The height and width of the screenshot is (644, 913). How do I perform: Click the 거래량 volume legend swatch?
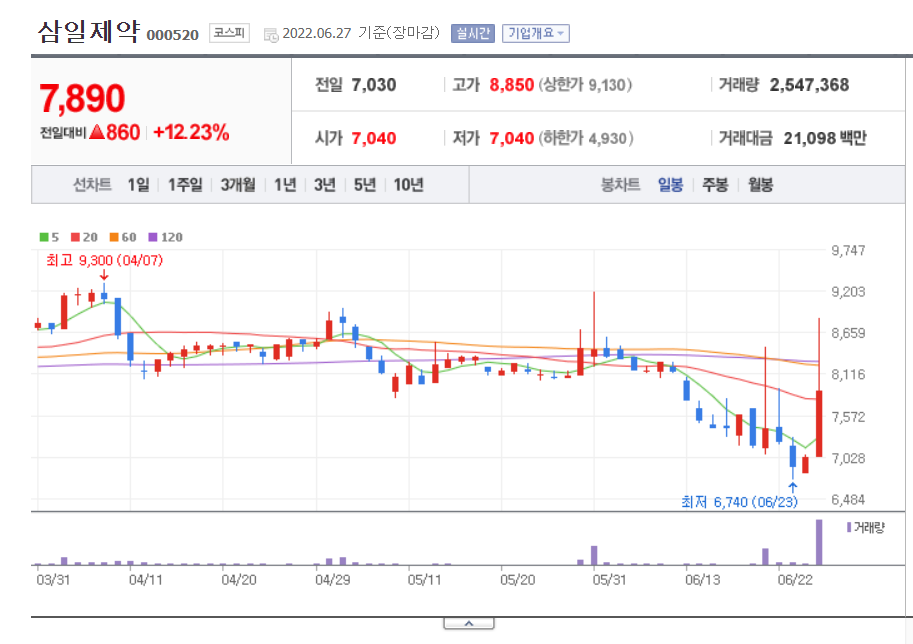(849, 528)
